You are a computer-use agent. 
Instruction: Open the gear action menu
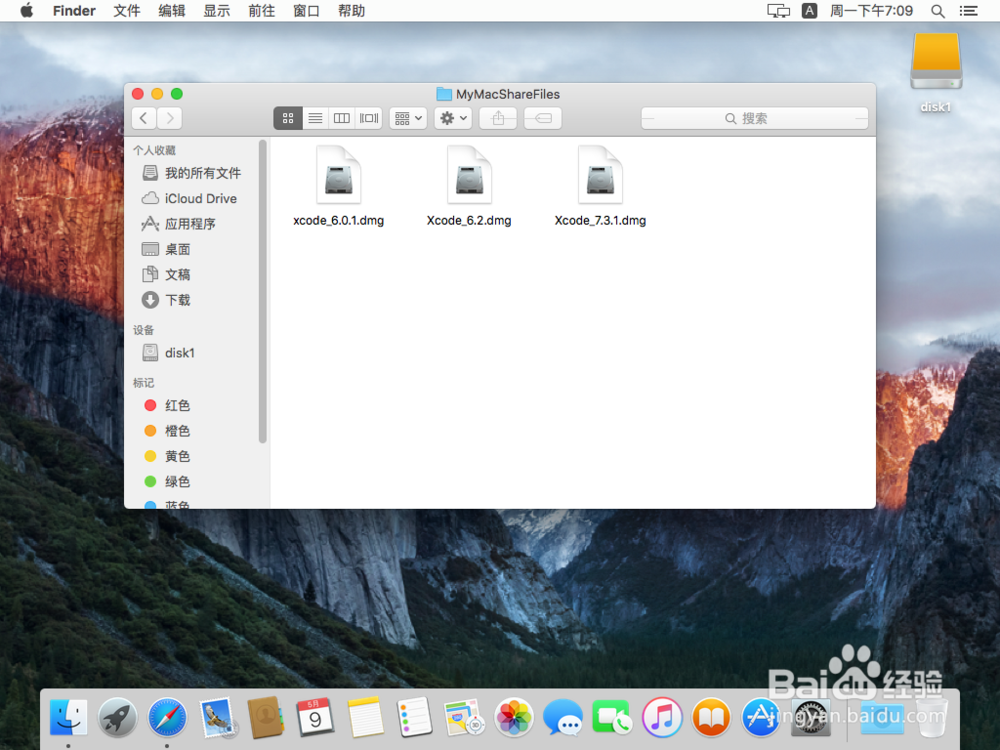pos(453,118)
